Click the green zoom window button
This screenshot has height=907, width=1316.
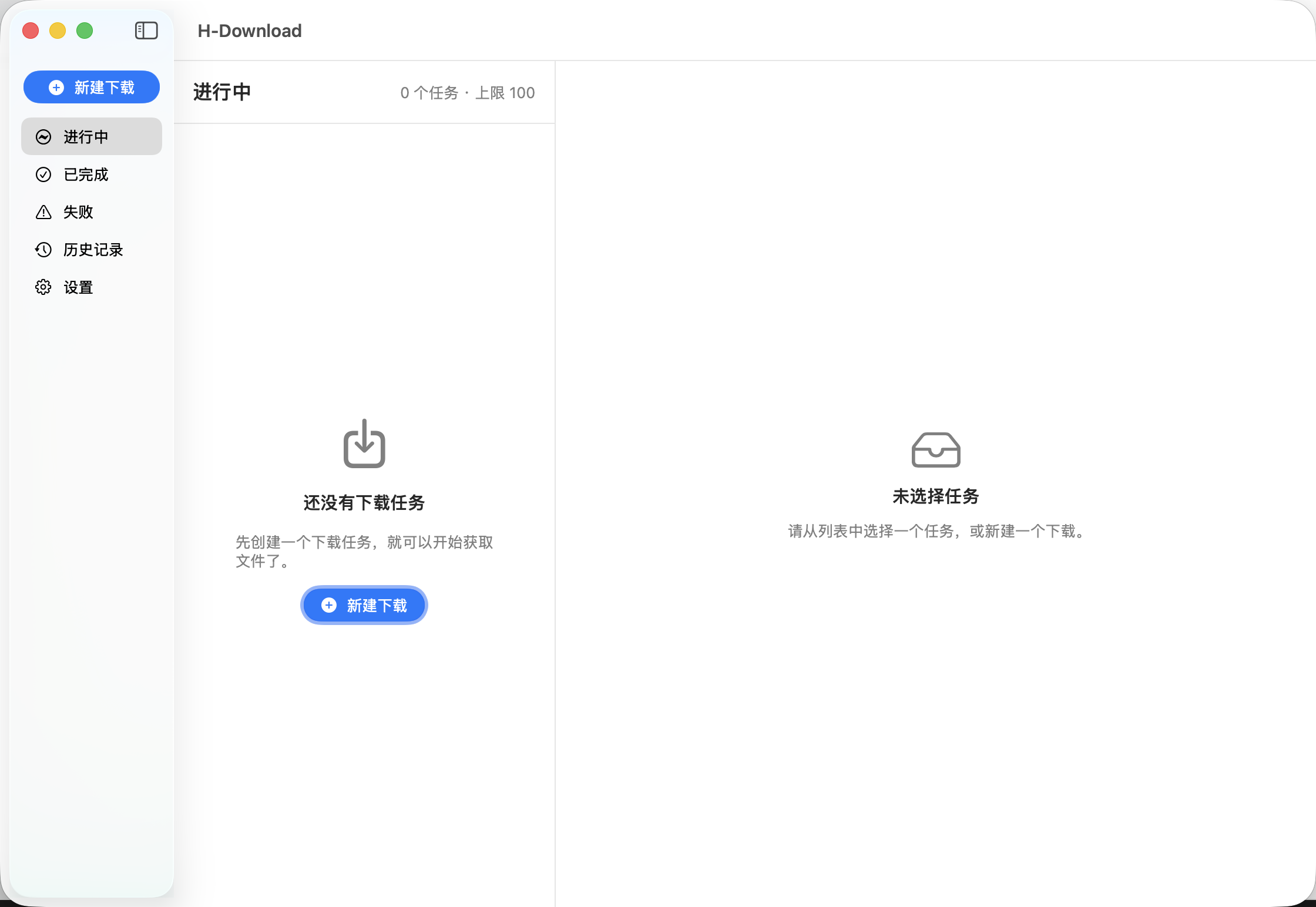click(85, 31)
